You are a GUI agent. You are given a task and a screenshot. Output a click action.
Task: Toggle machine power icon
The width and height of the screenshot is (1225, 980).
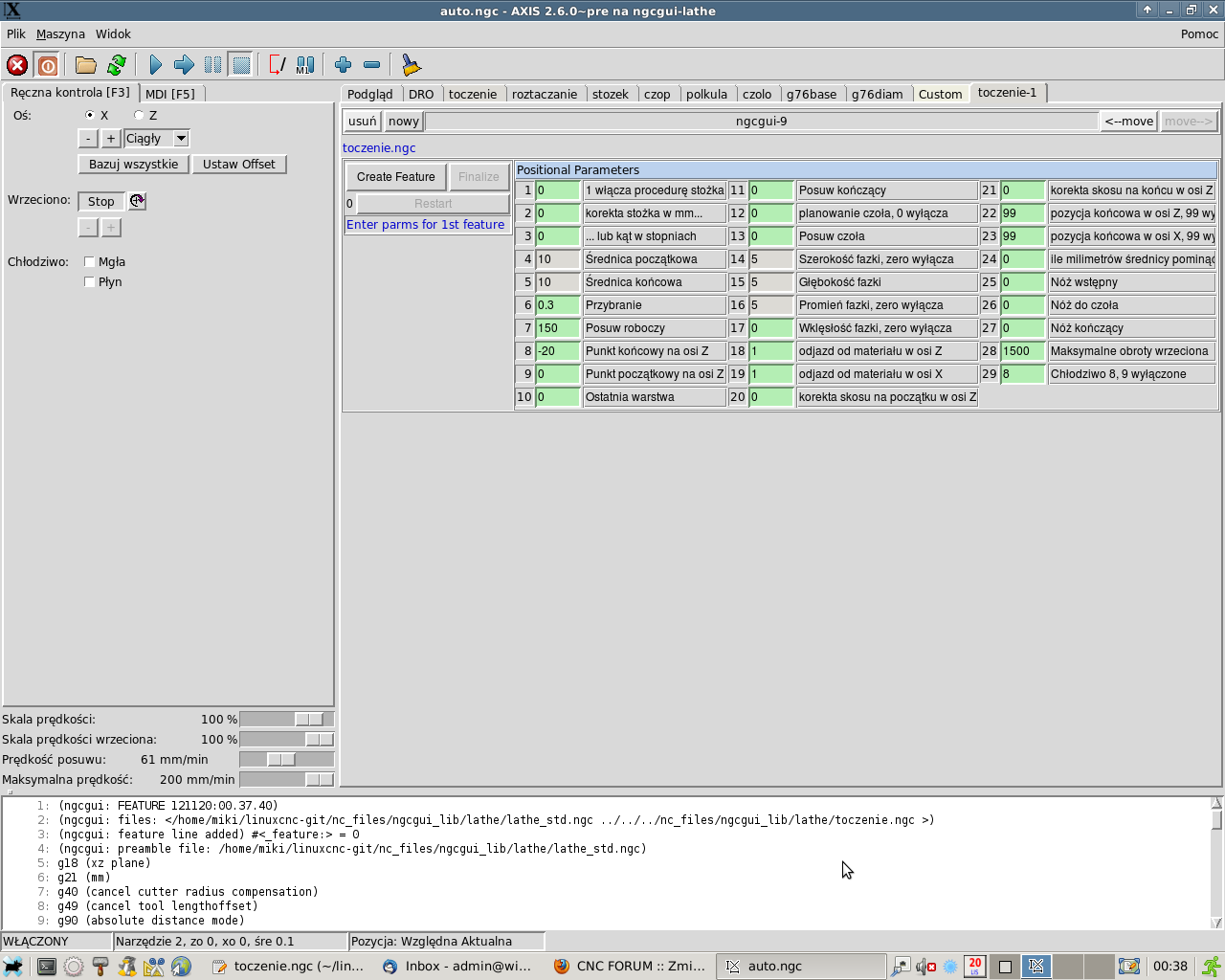click(x=47, y=65)
